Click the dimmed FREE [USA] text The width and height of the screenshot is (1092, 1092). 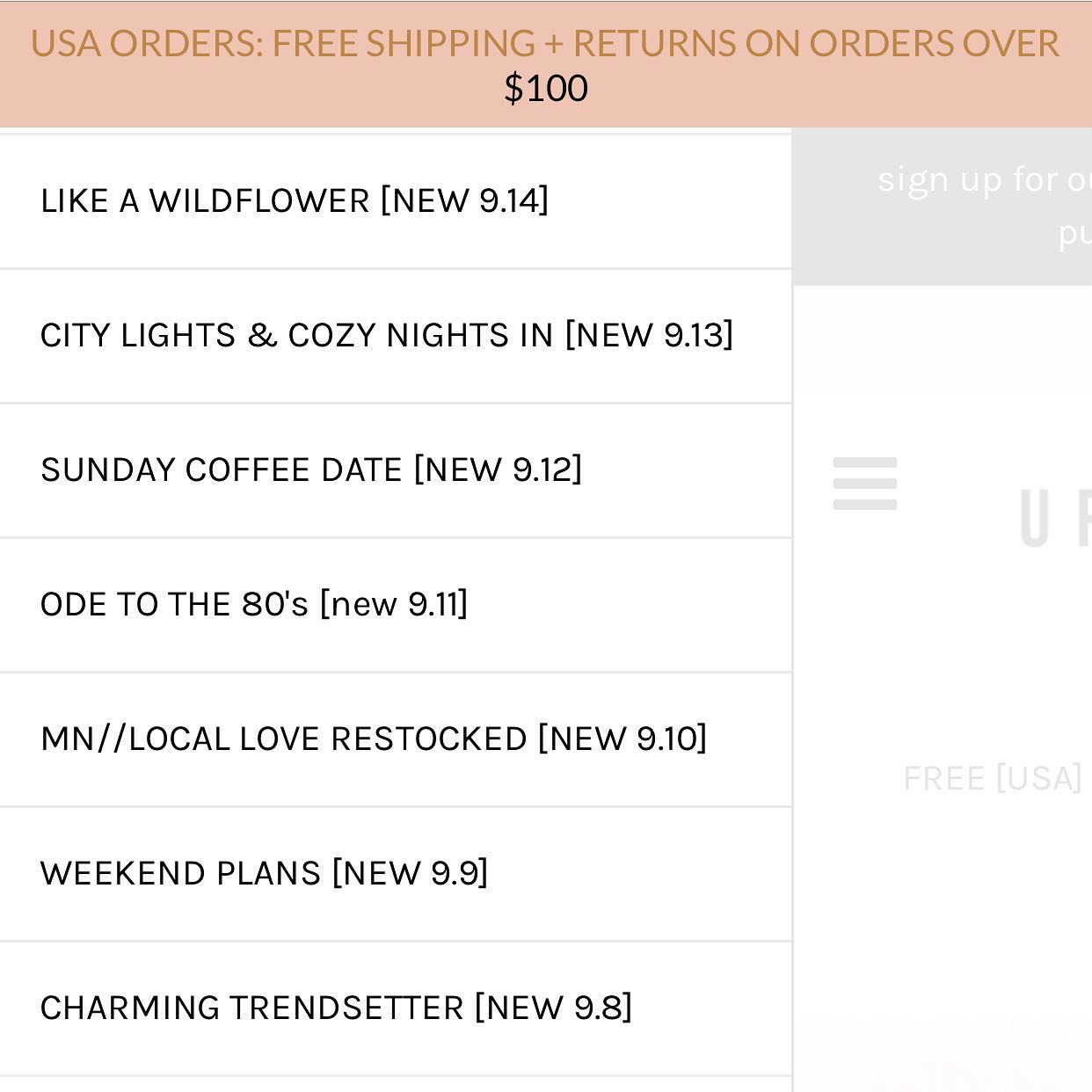click(x=994, y=779)
